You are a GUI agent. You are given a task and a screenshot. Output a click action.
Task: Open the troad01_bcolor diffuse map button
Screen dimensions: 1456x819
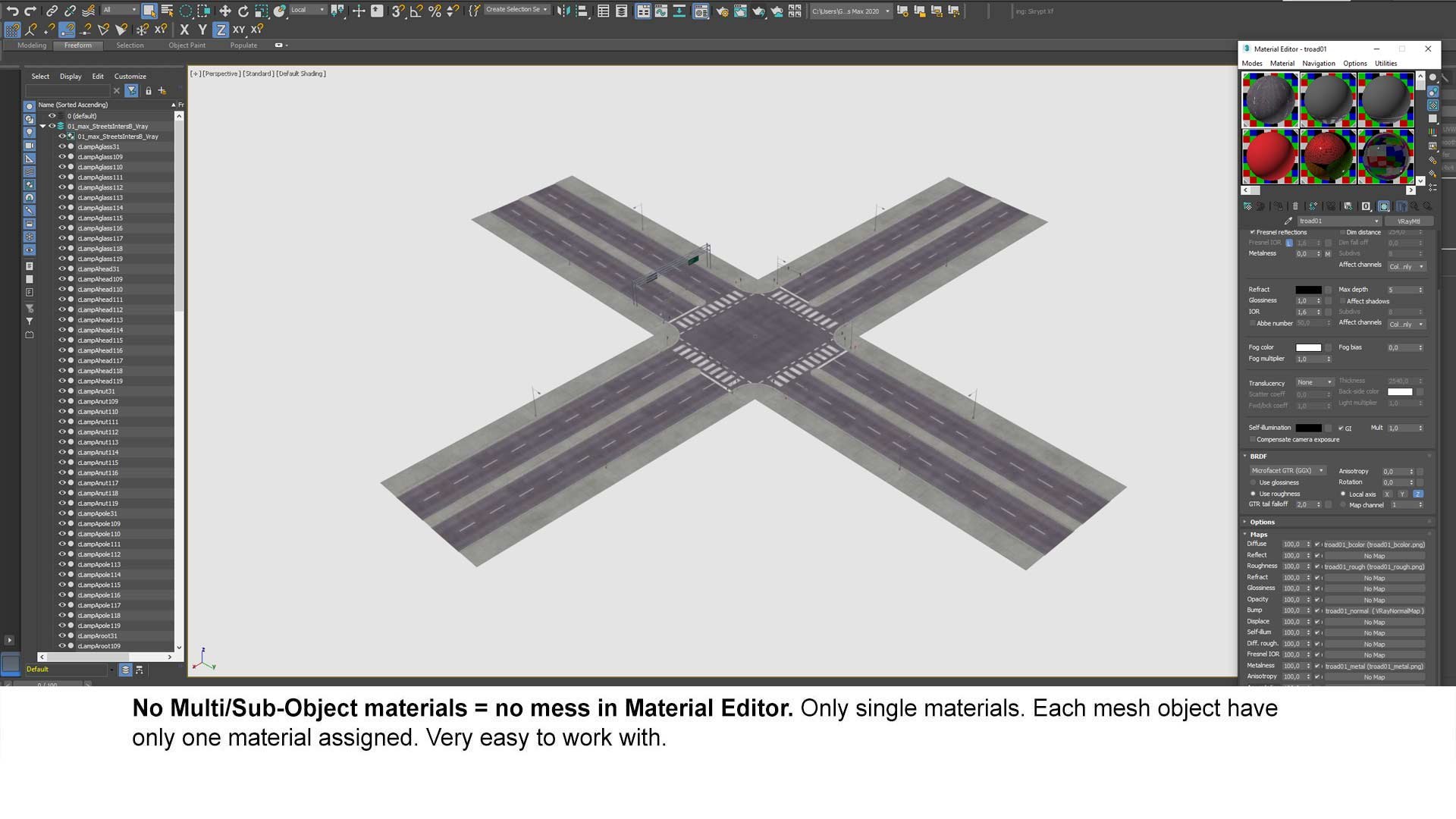[x=1374, y=544]
